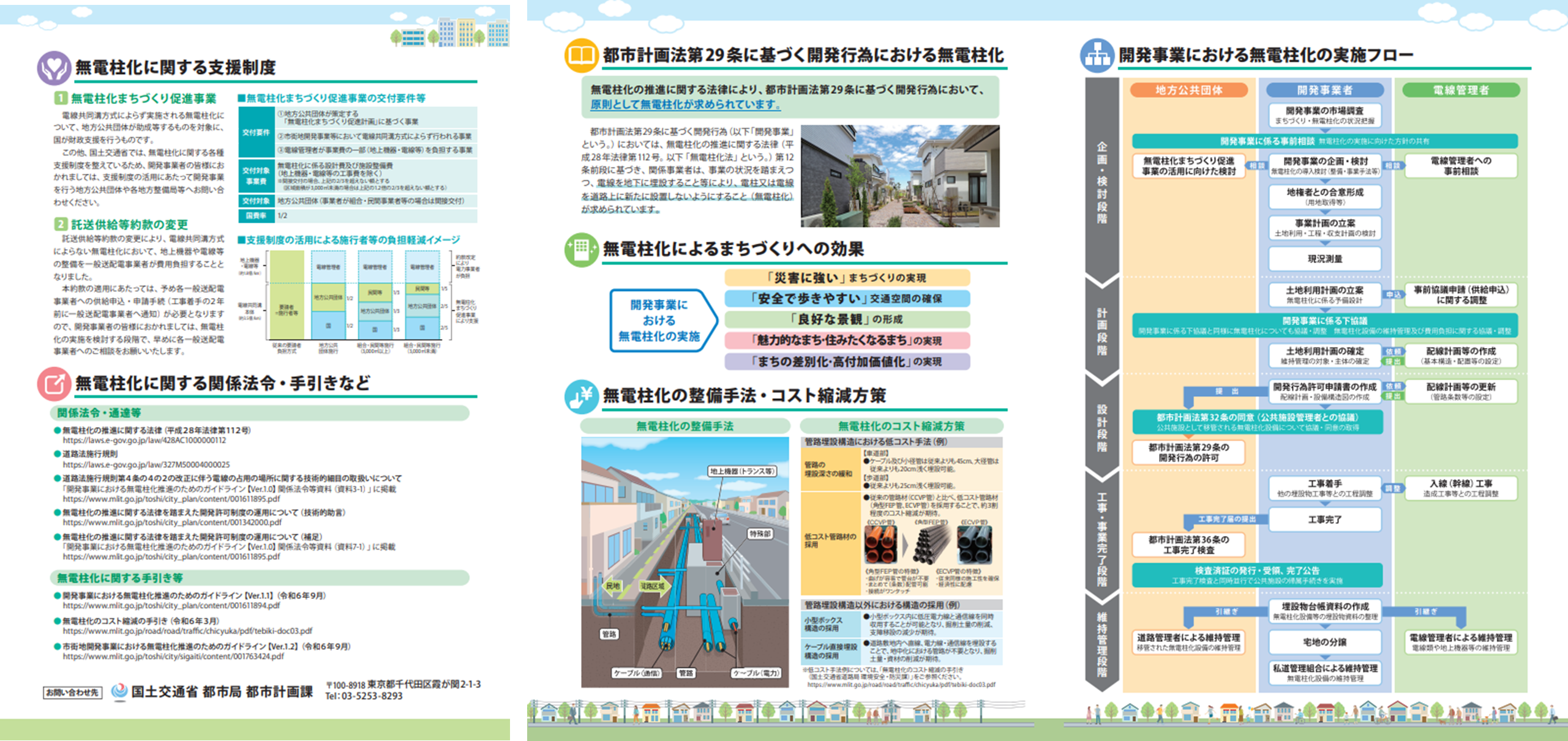
Task: Click the MLIT logo beside 国土交通省
Action: point(119,691)
